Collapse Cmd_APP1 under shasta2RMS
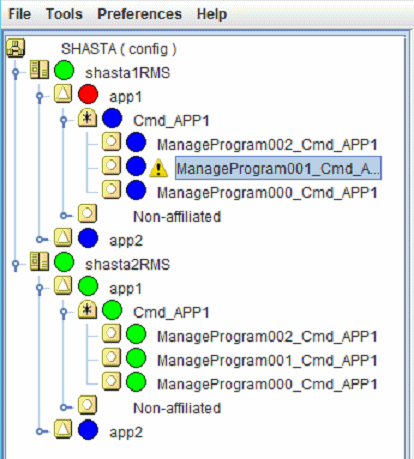 [x=64, y=313]
